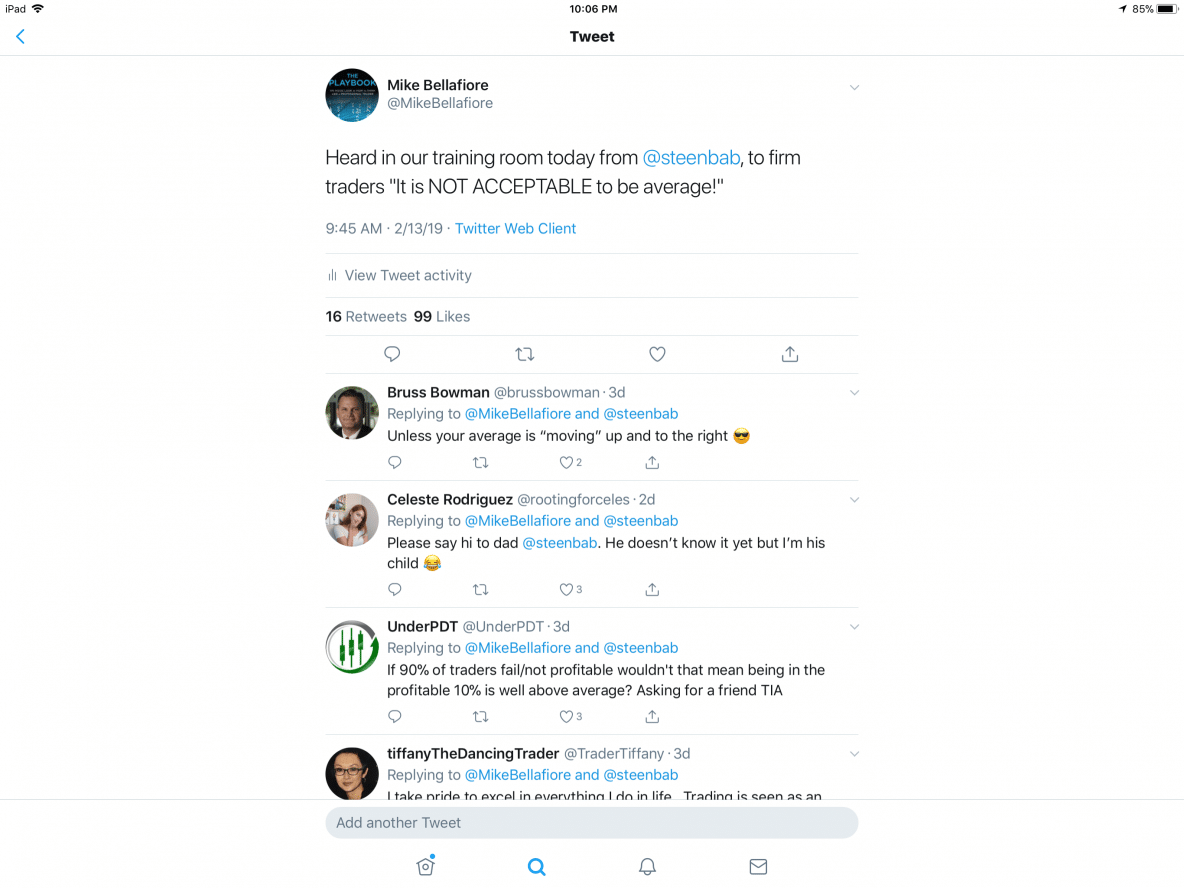
Task: Expand options for Bruss Bowman's reply
Action: point(854,392)
